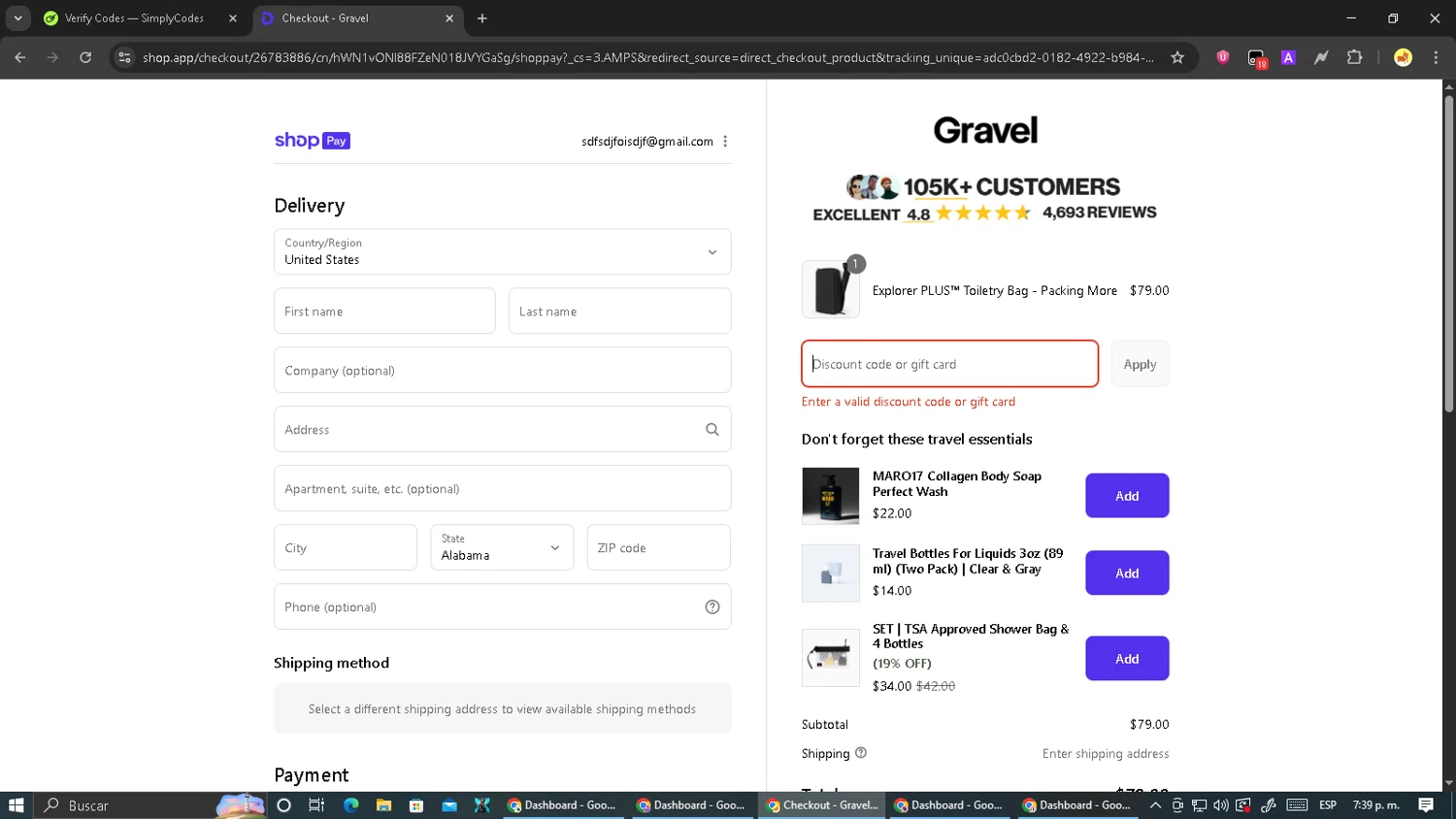This screenshot has height=819, width=1456.
Task: Click the browser URL address bar
Action: (x=648, y=57)
